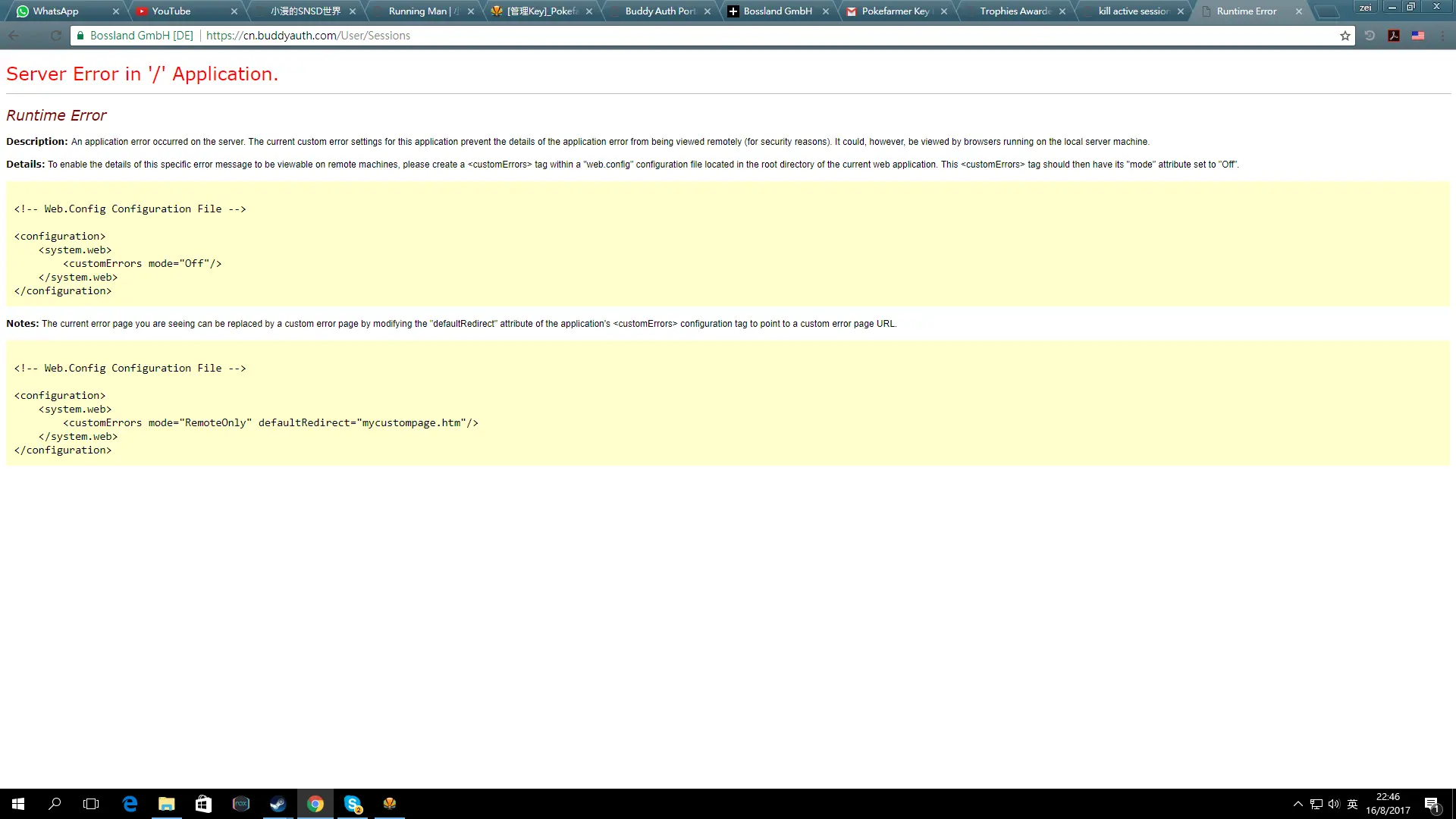Image resolution: width=1456 pixels, height=819 pixels.
Task: Open File Explorer from taskbar
Action: click(x=167, y=804)
